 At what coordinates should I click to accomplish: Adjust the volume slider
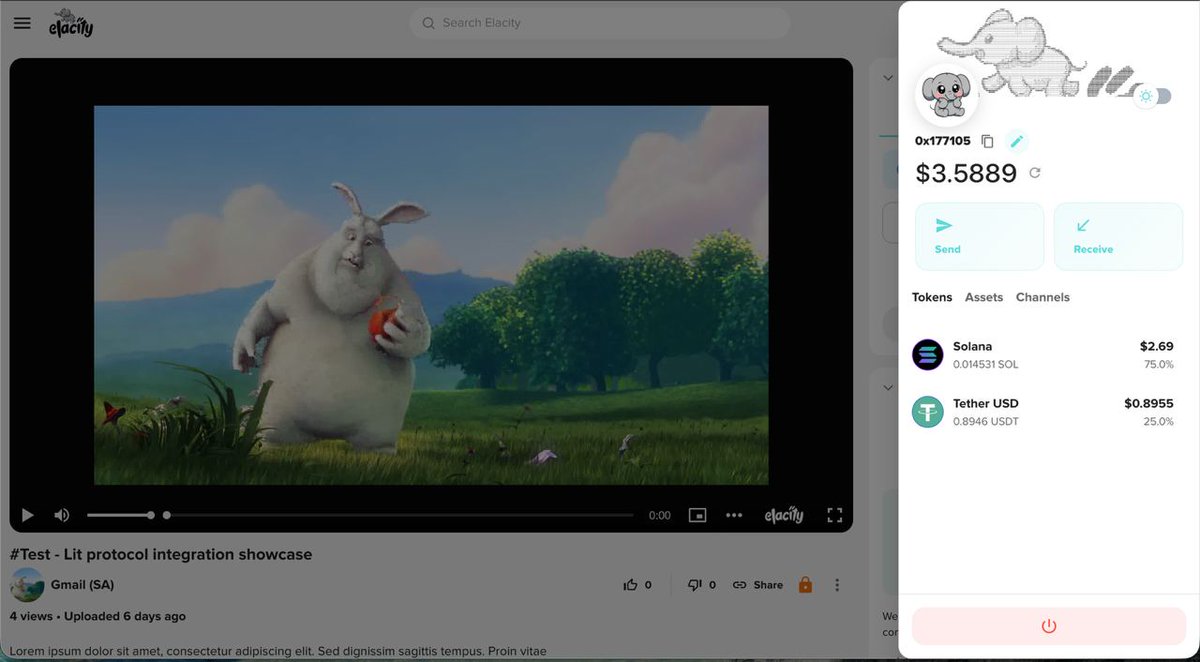(120, 515)
